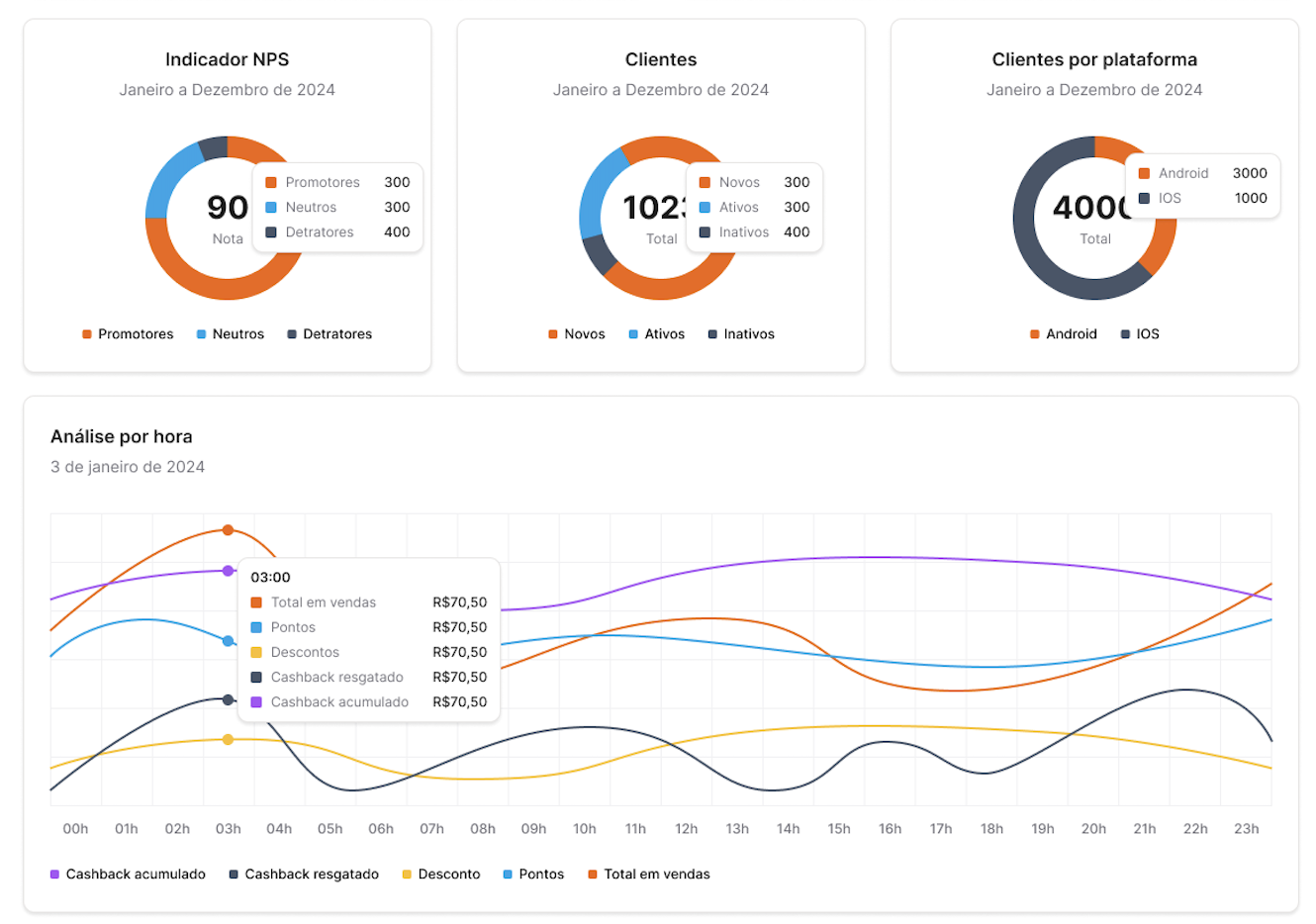
Task: Toggle Cashback resgatado in hourly chart legend
Action: tap(304, 875)
